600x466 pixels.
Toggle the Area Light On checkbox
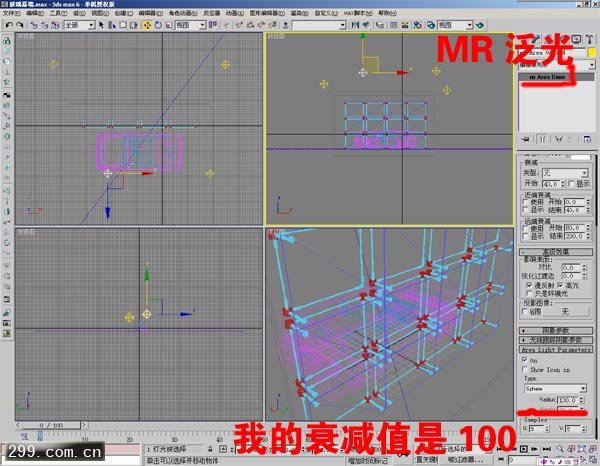point(525,360)
